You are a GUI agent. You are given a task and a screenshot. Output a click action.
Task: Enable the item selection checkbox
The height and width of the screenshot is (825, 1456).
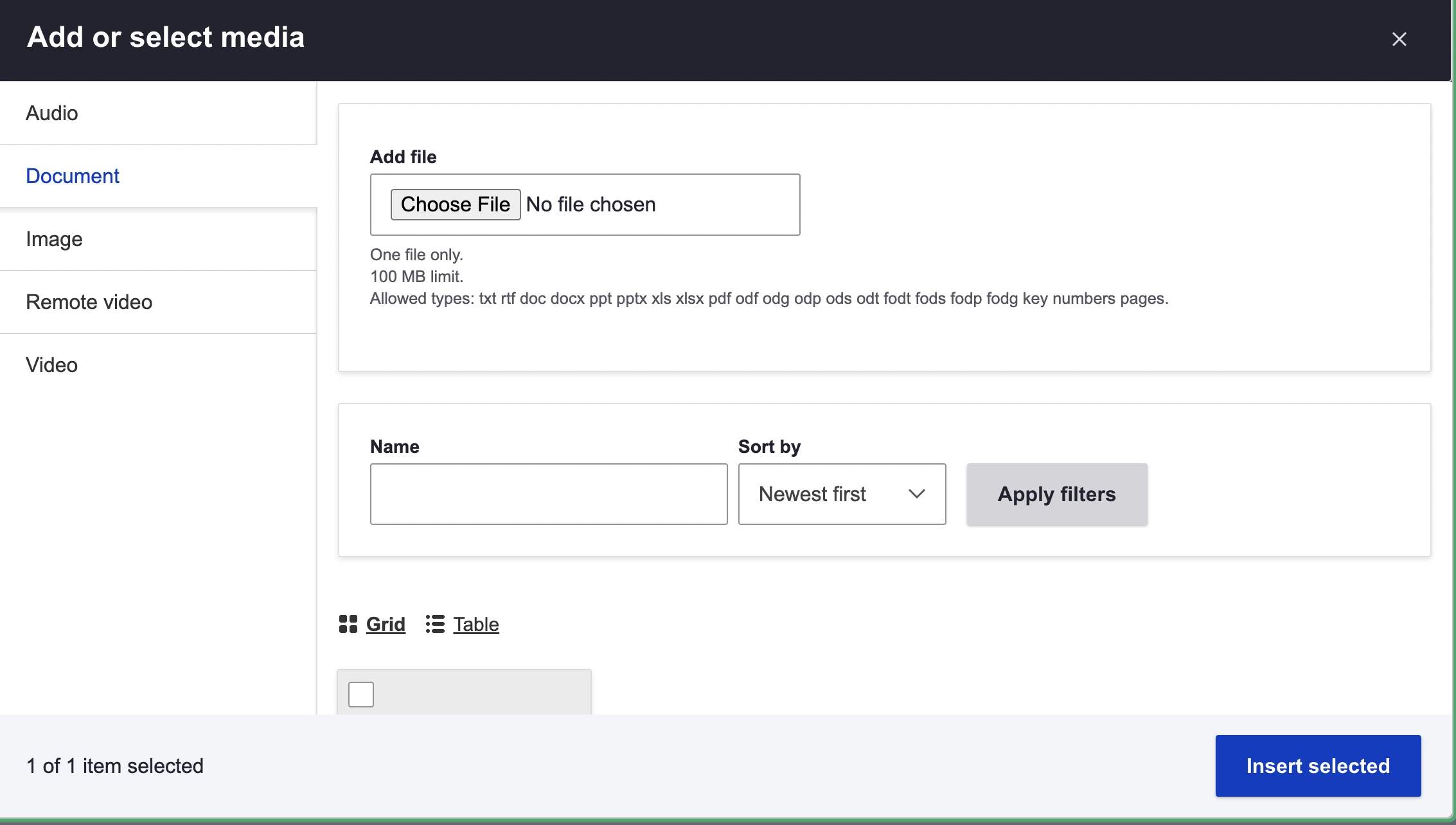362,694
